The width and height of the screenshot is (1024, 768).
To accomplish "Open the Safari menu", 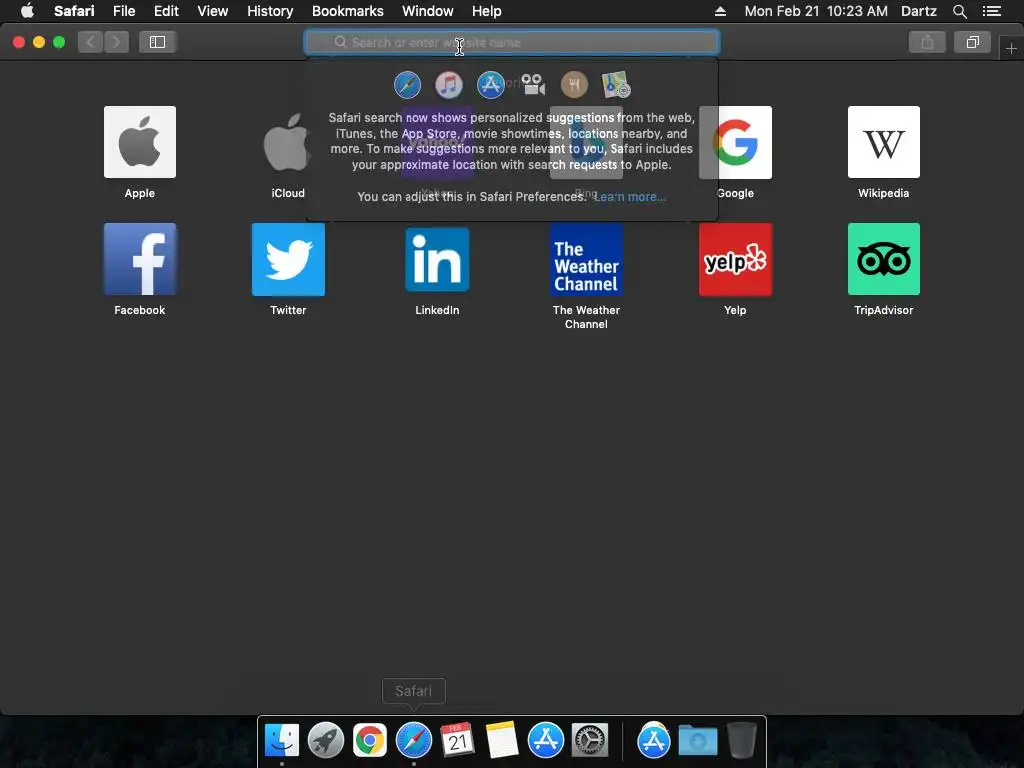I will pos(74,11).
